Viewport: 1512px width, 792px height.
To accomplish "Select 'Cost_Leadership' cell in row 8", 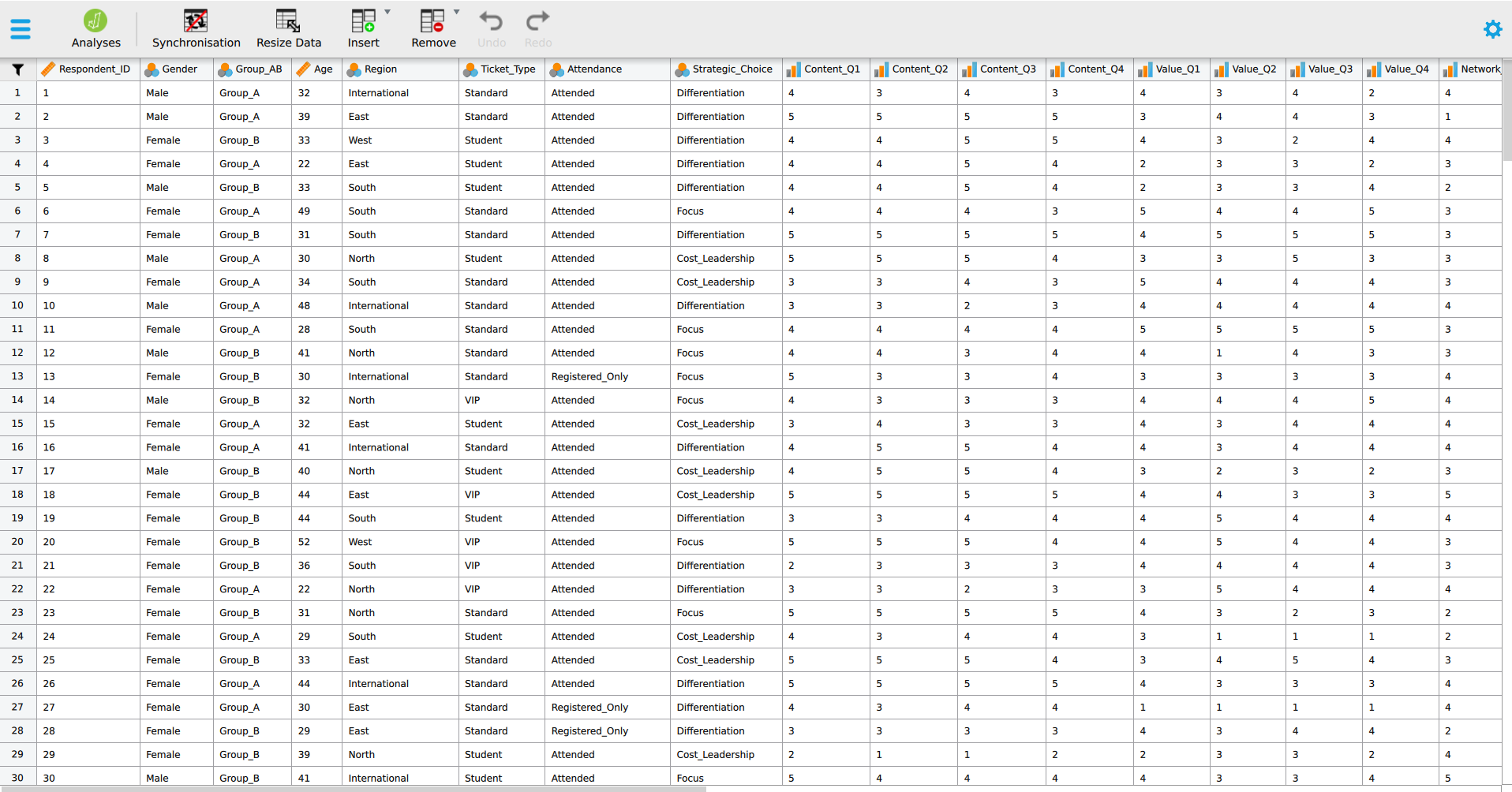I will [x=726, y=259].
